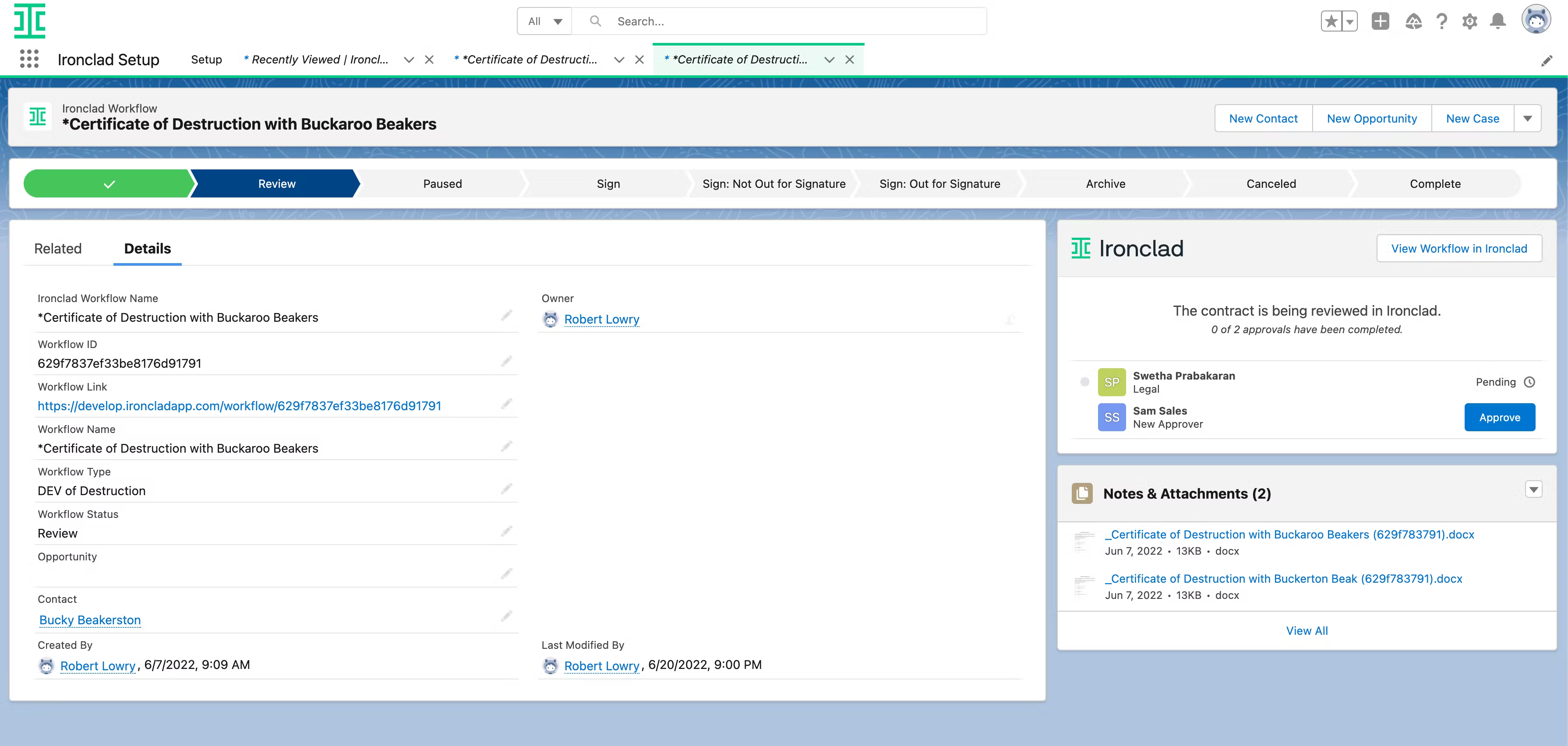Select the Canceled path stage

pyautogui.click(x=1271, y=184)
